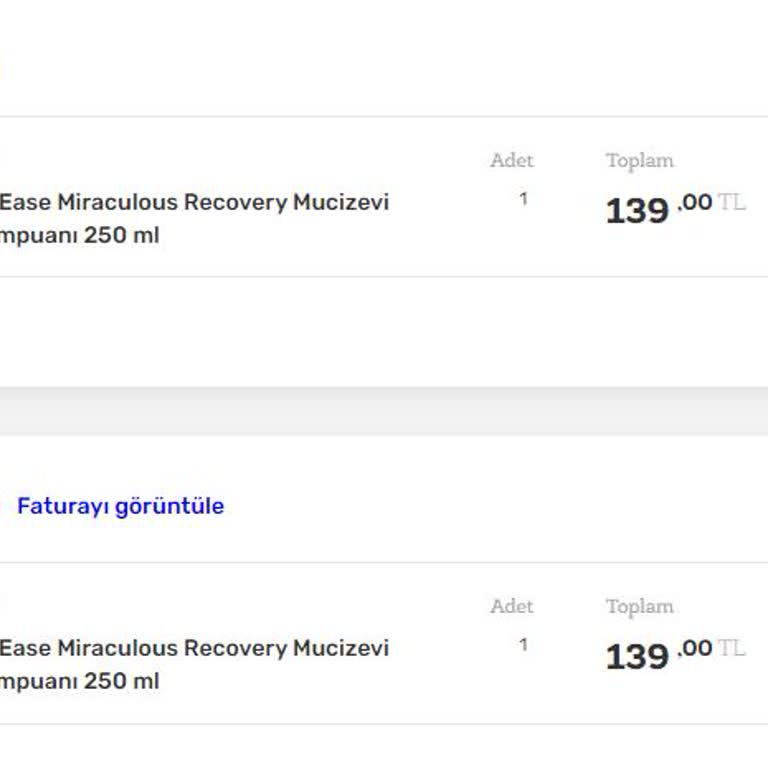Click the TL currency label in second order

click(731, 648)
